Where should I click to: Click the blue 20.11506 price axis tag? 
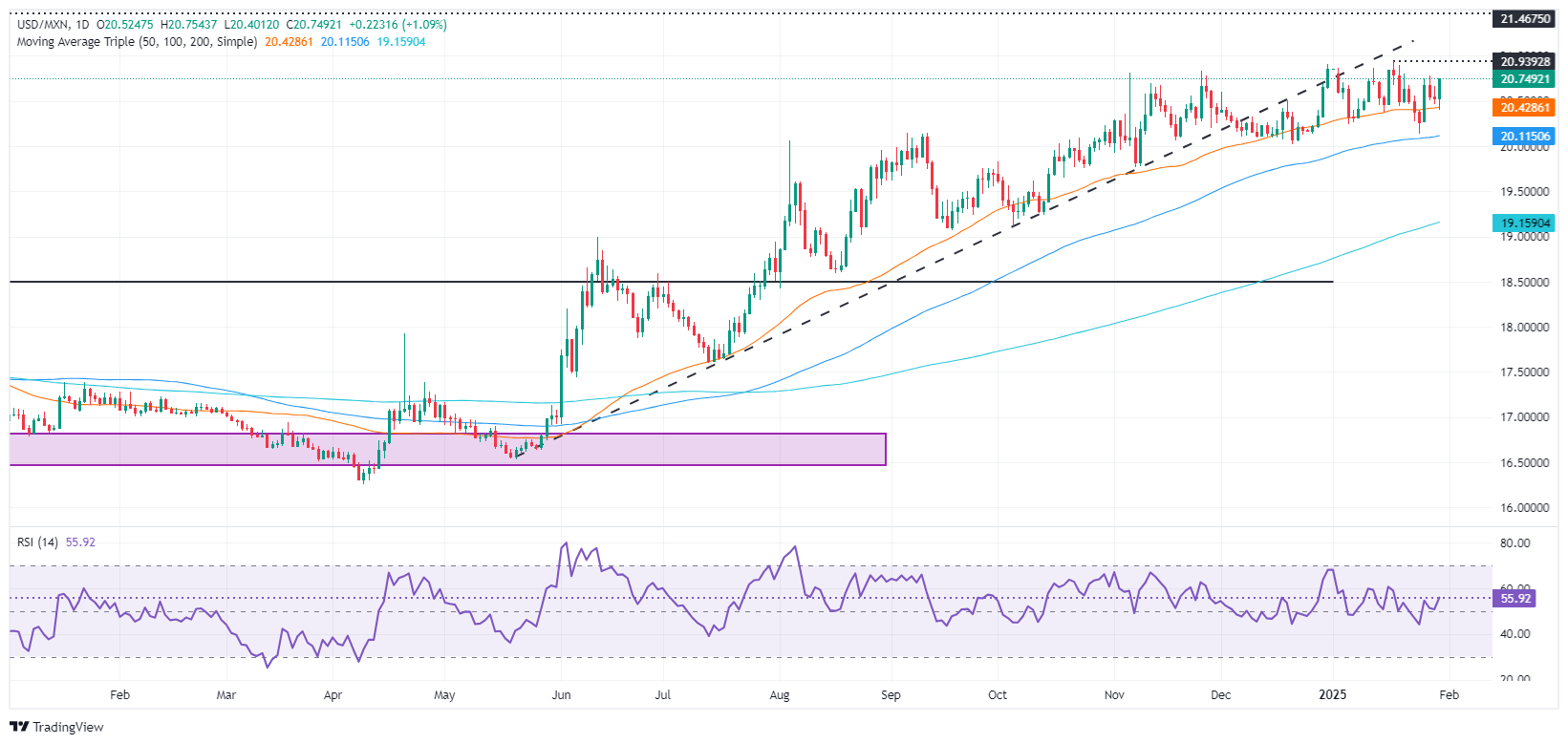1524,137
